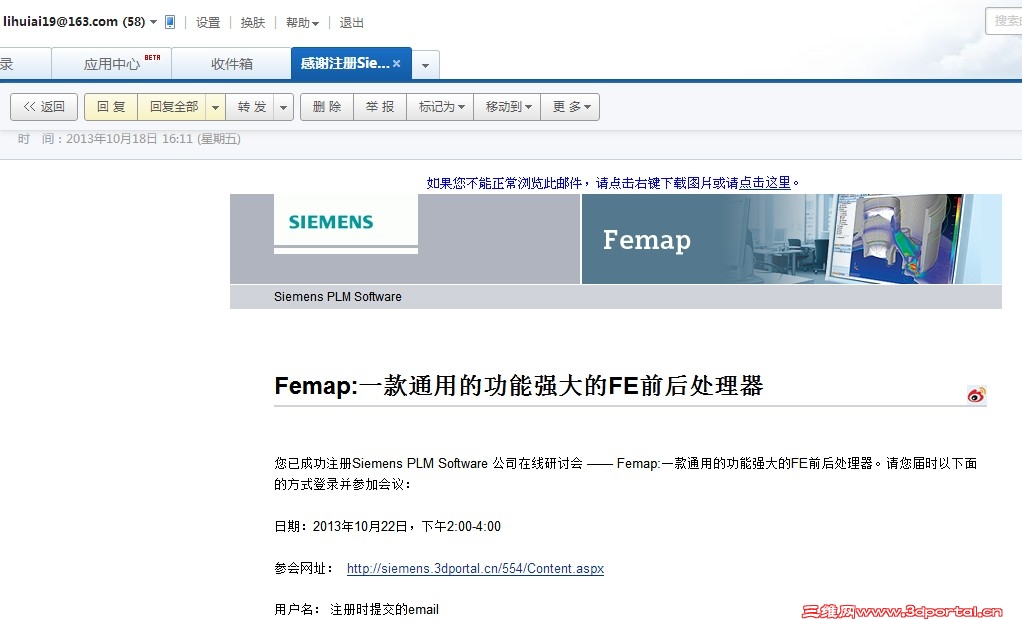This screenshot has width=1022, height=625.
Task: Open the tab list dropdown arrow
Action: click(426, 65)
